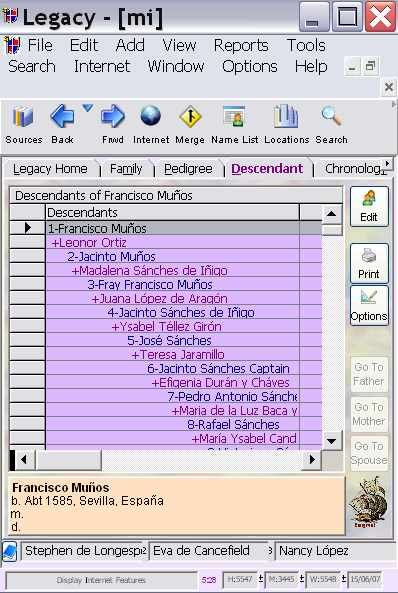Select row +Ysabel Téllez Girón
The width and height of the screenshot is (398, 593).
click(x=173, y=326)
